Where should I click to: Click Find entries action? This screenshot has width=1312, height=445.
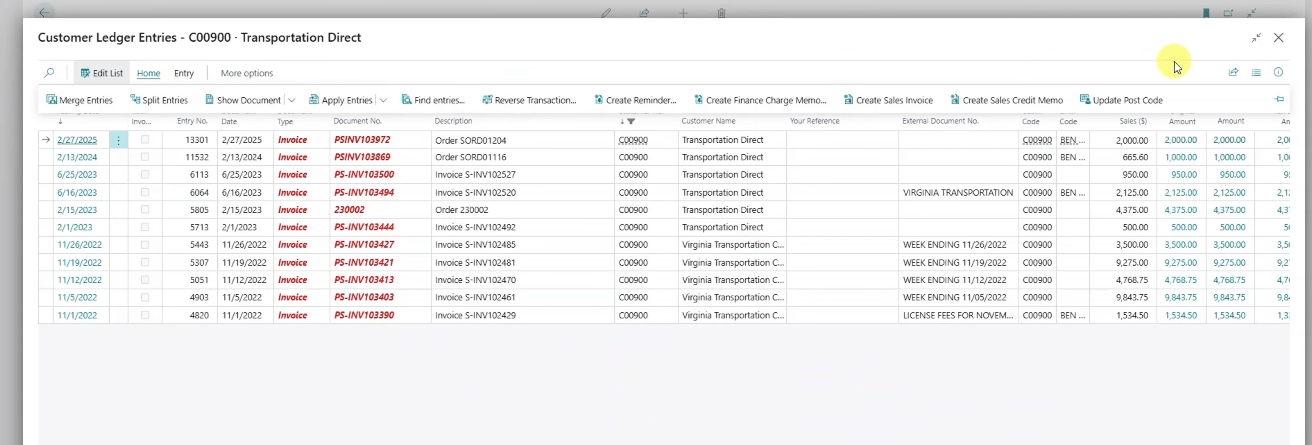point(433,100)
